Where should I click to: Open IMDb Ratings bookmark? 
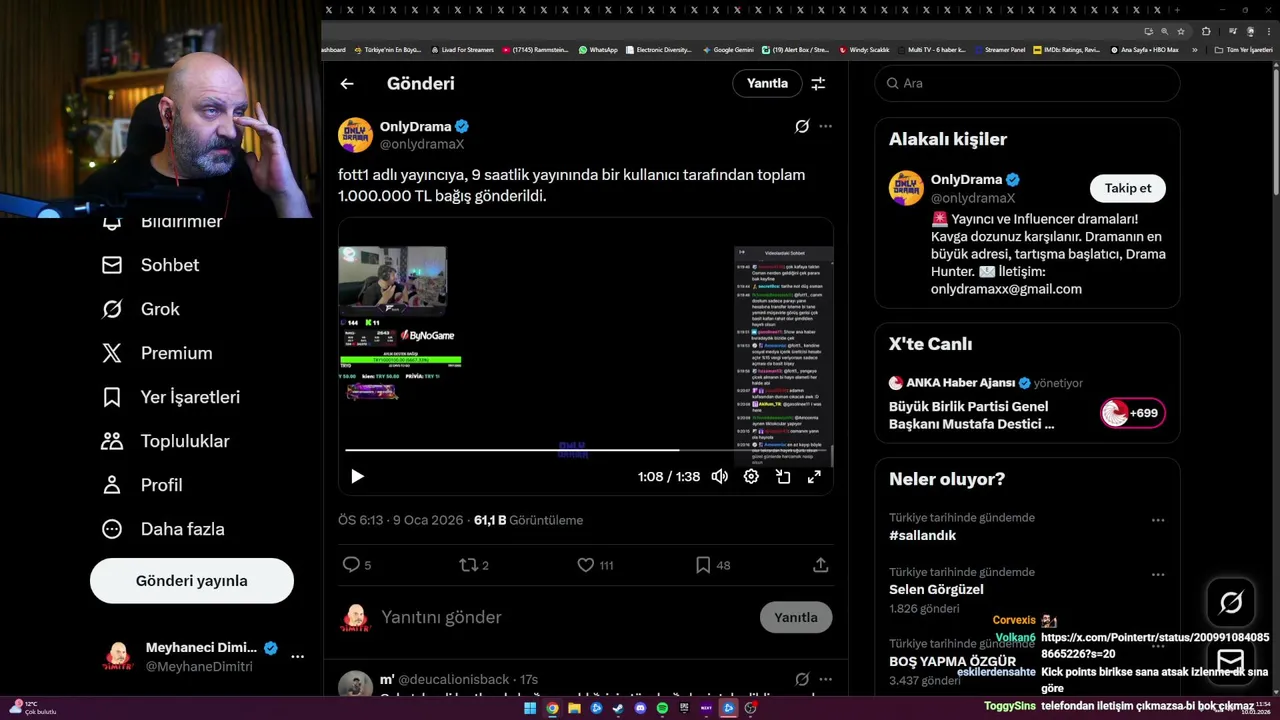pos(1067,49)
